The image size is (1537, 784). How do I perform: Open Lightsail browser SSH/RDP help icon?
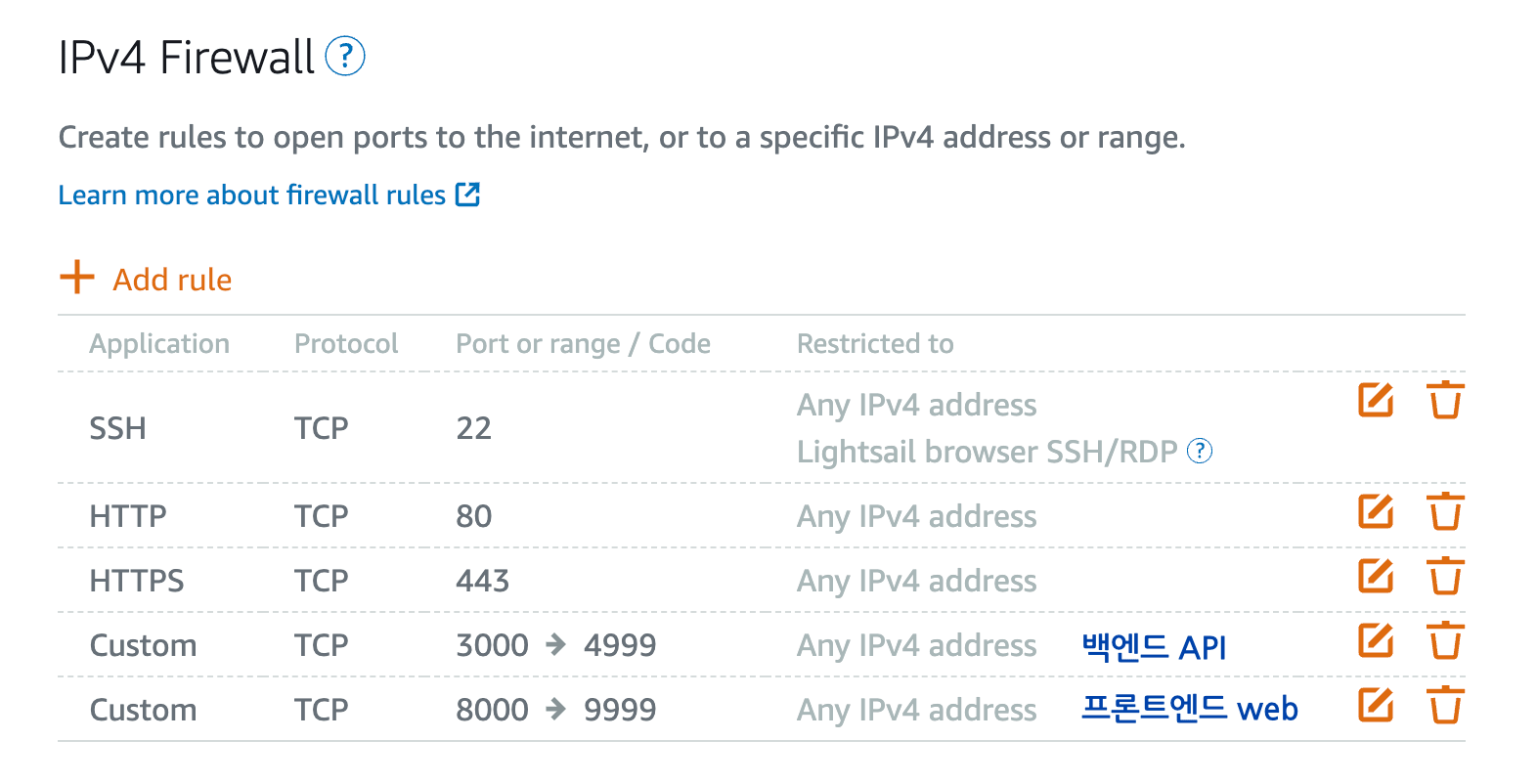coord(1200,451)
